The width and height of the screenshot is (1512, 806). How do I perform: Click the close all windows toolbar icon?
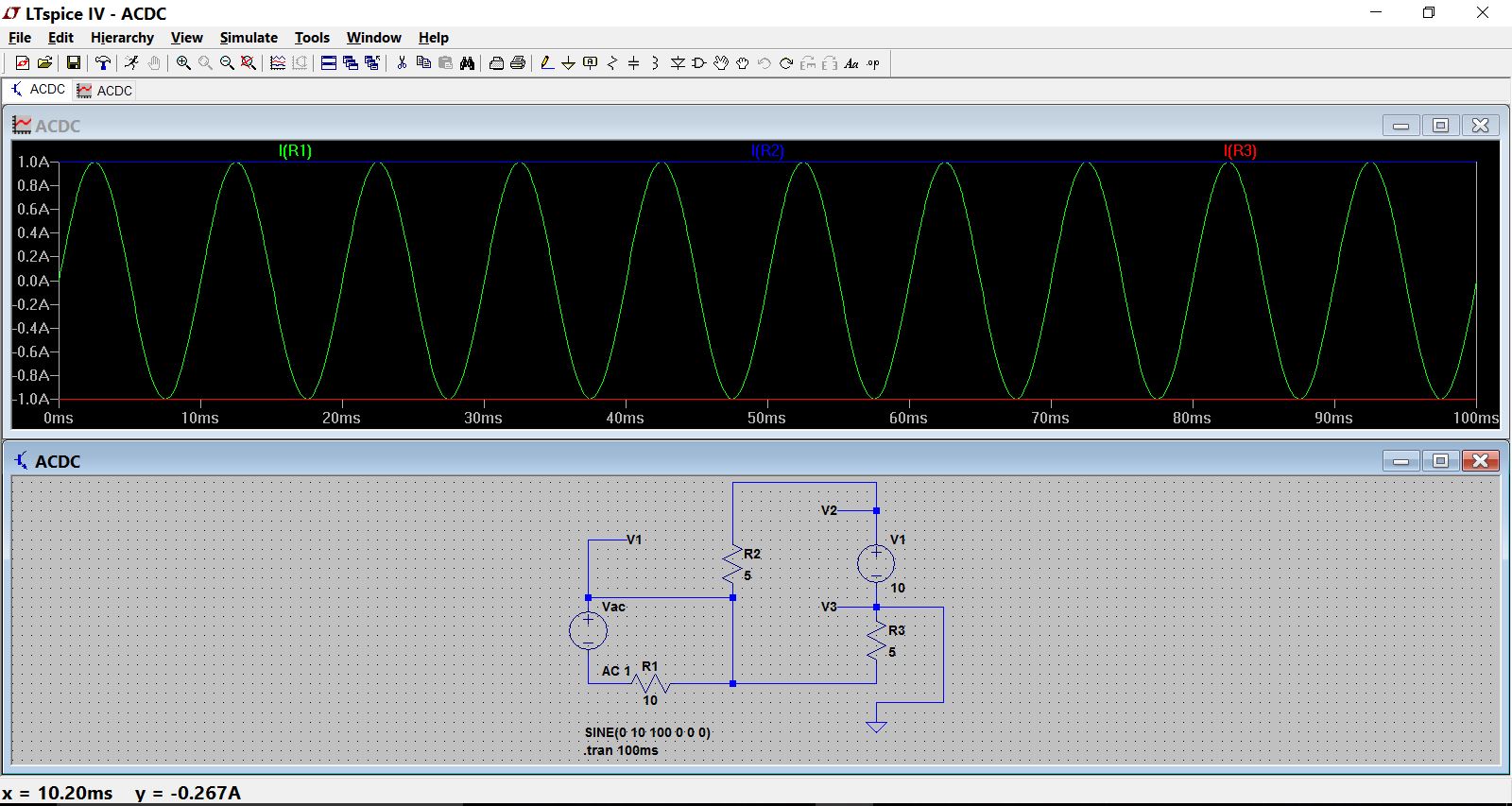pos(372,63)
